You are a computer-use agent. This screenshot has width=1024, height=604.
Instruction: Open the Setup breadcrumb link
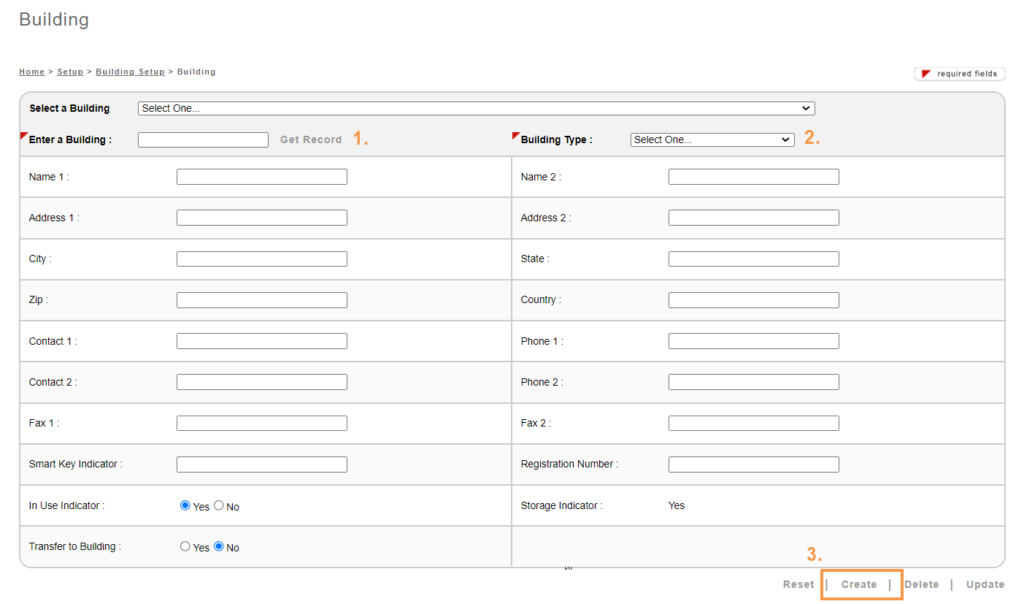(x=70, y=72)
